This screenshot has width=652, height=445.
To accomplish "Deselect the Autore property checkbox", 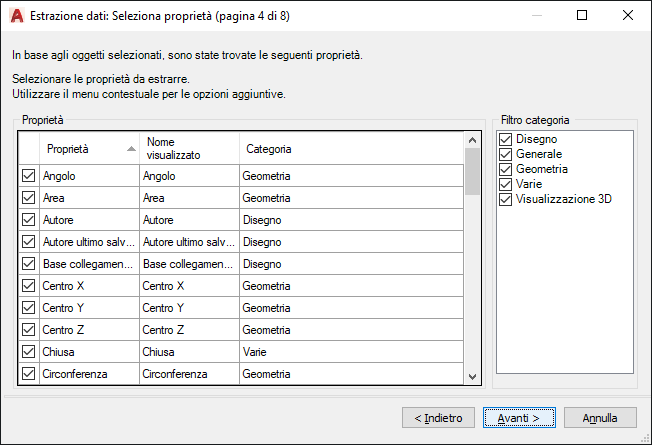I will [x=28, y=220].
